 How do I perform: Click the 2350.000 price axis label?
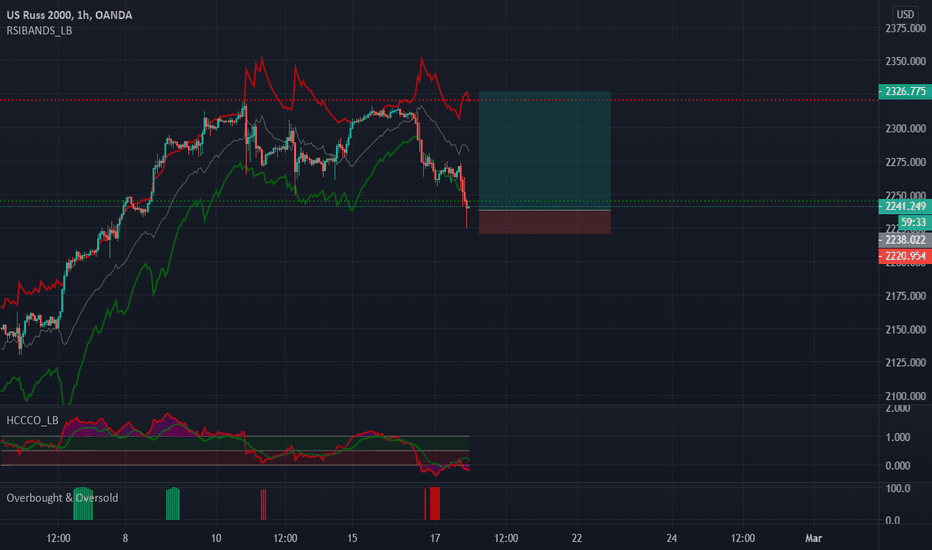point(905,61)
